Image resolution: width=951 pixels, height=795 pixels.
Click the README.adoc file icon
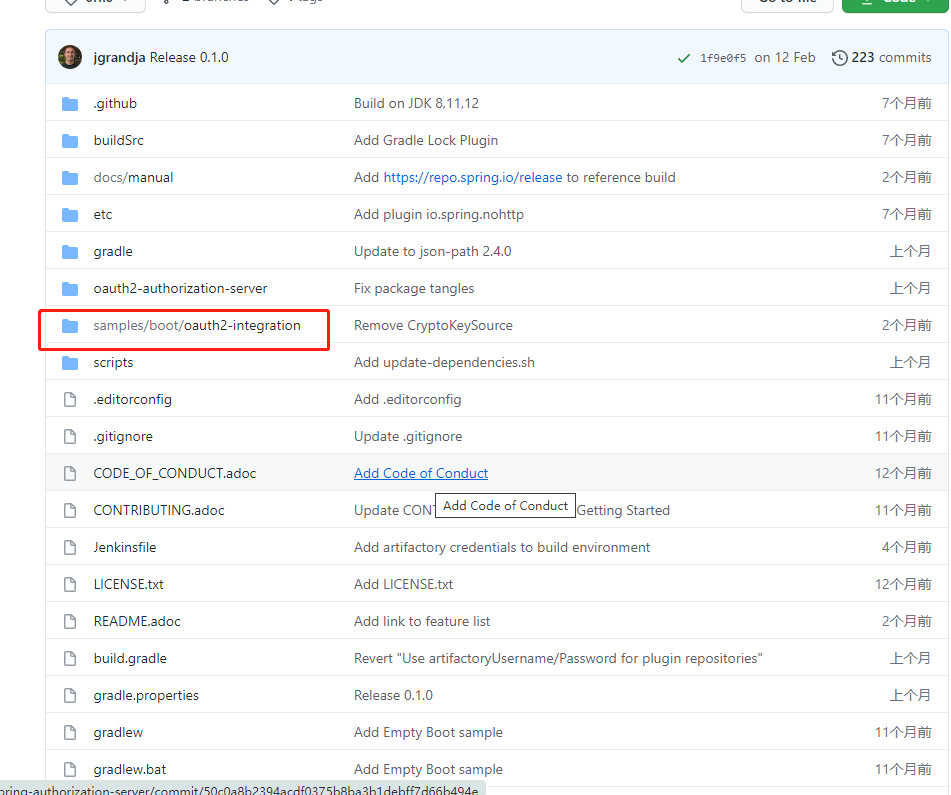(70, 622)
